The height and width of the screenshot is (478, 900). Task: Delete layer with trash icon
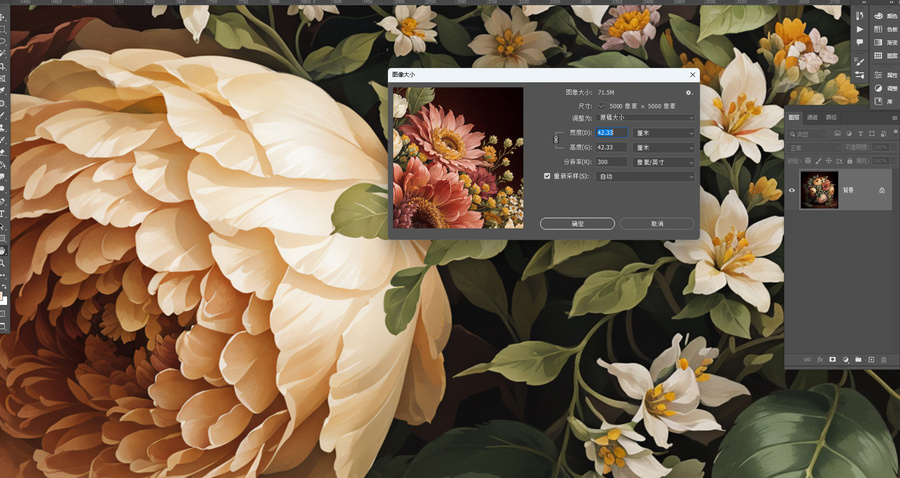pos(883,359)
